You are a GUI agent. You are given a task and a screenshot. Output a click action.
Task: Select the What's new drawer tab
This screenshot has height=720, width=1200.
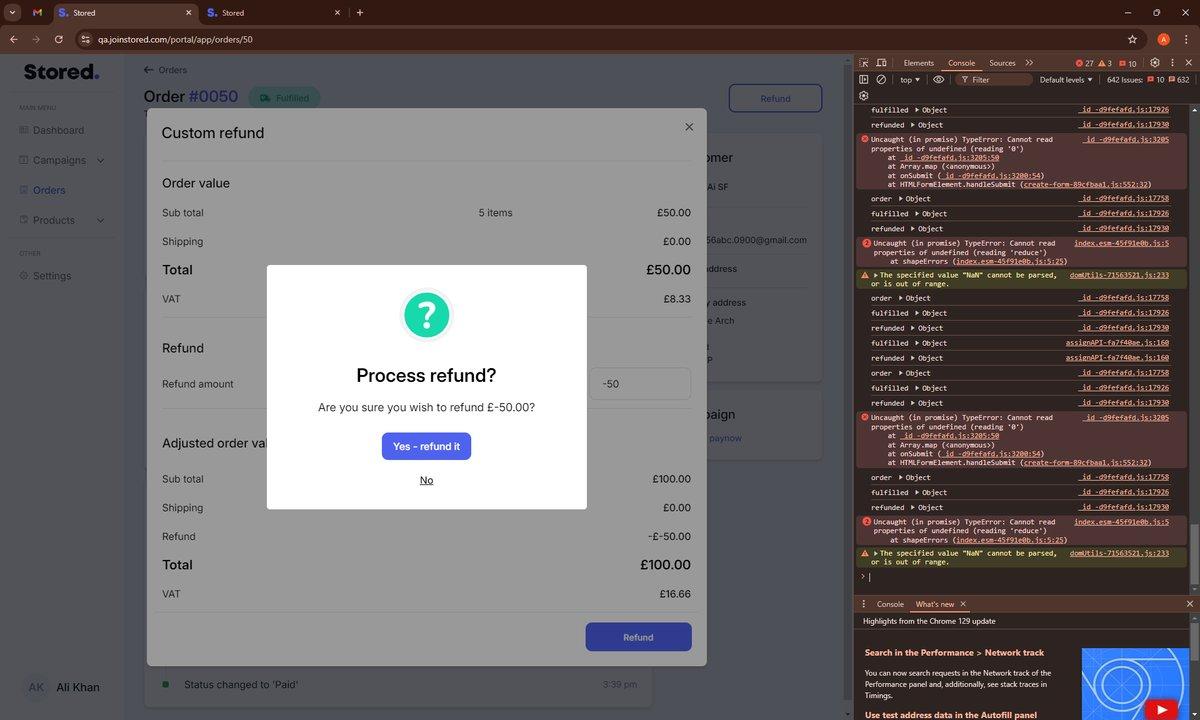pyautogui.click(x=935, y=604)
